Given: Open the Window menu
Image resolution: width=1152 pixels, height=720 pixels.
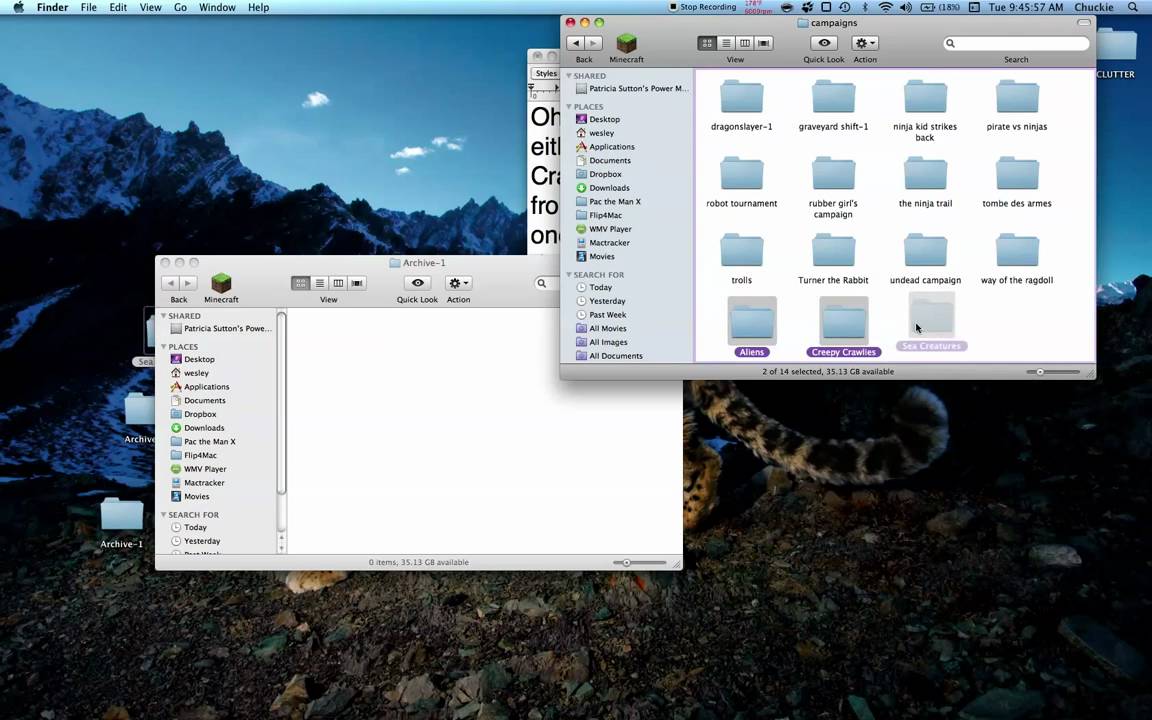Looking at the screenshot, I should click(217, 7).
